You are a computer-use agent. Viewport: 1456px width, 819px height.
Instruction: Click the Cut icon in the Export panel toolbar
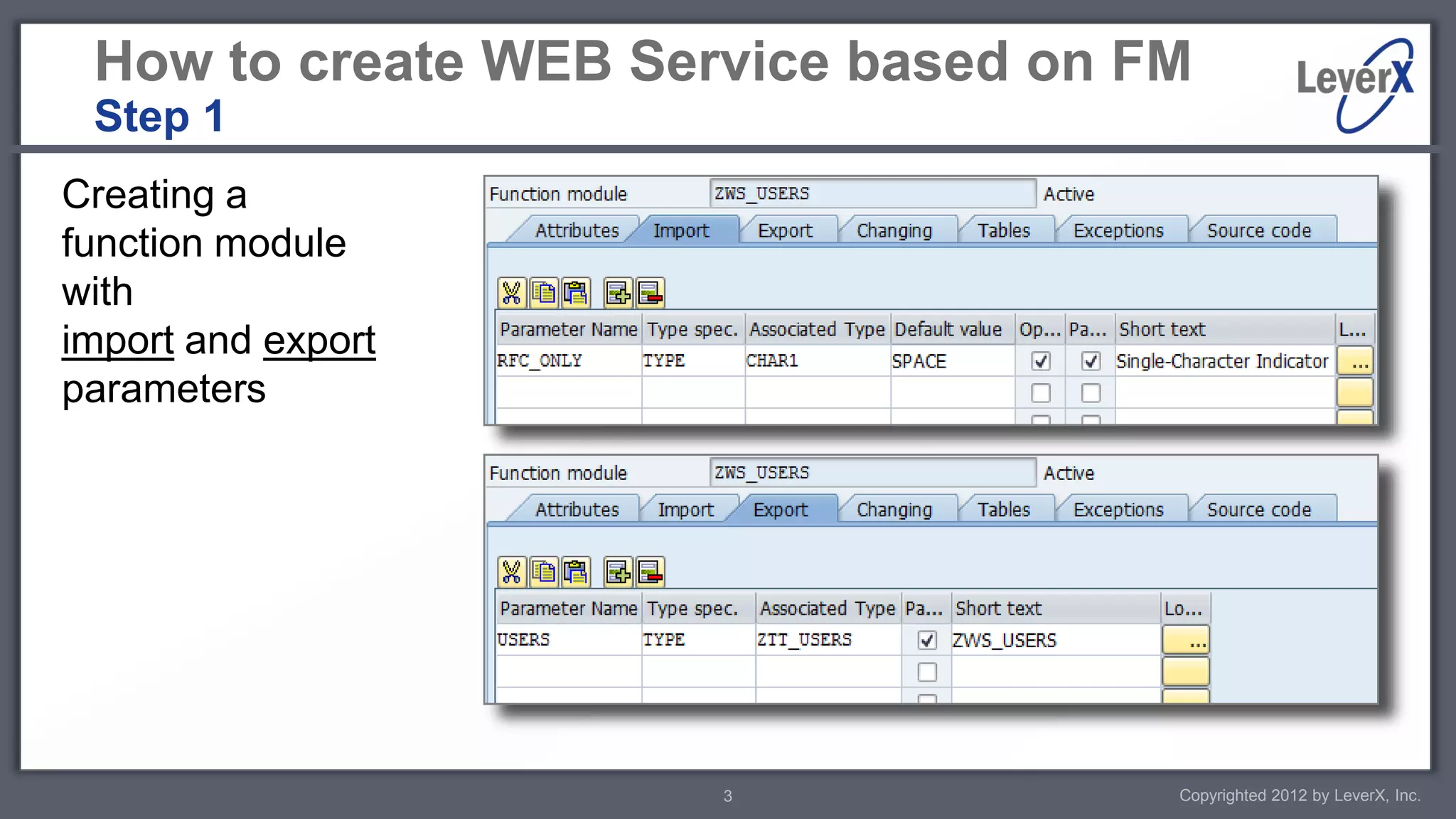pyautogui.click(x=511, y=572)
